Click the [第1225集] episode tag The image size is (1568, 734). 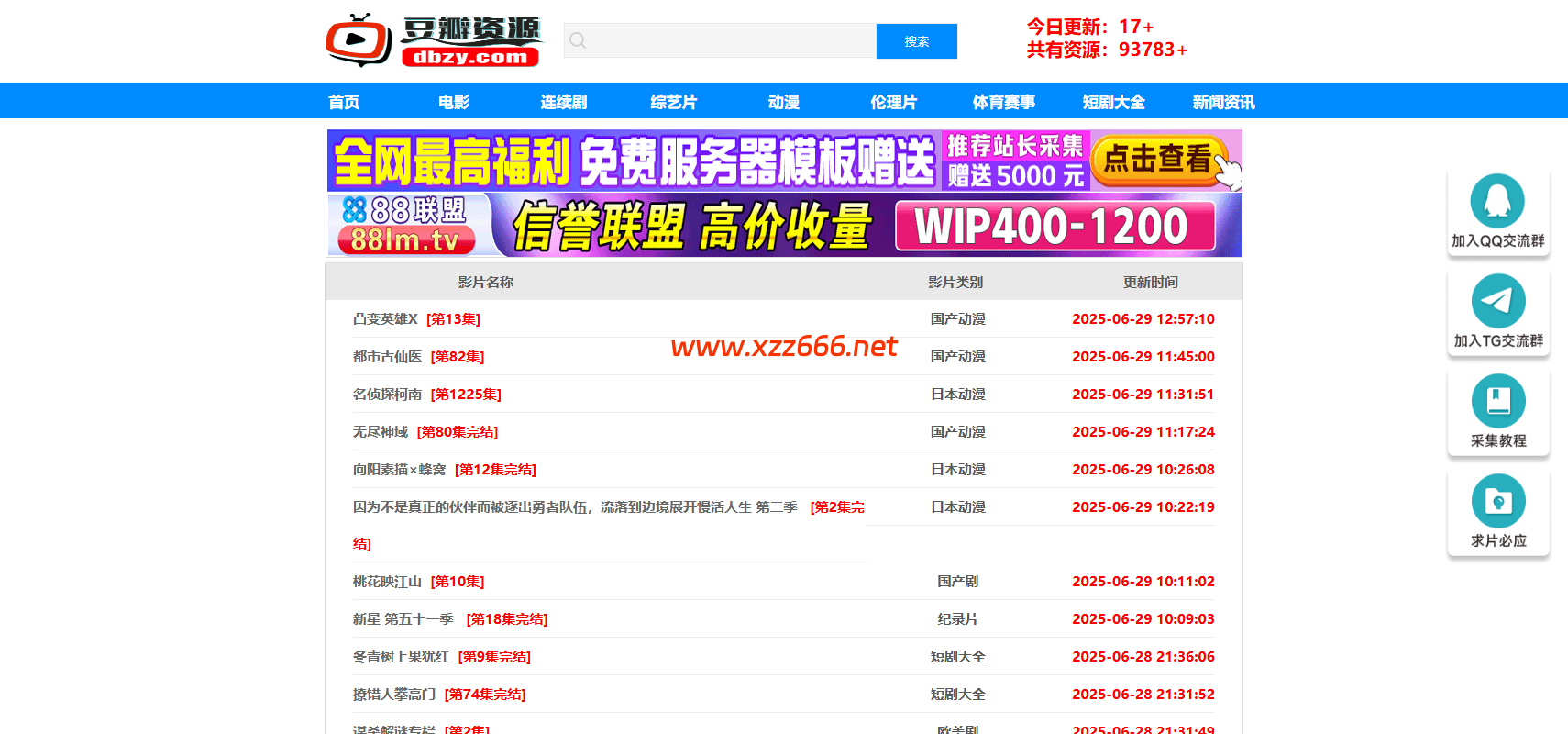click(466, 395)
